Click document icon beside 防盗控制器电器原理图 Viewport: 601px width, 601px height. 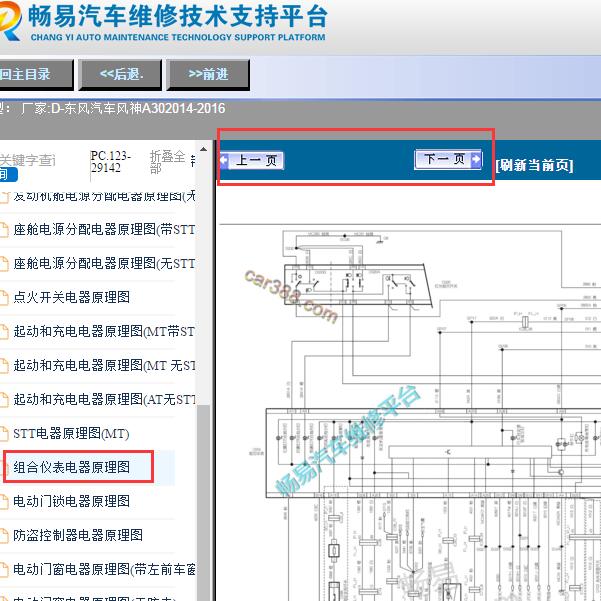point(4,535)
